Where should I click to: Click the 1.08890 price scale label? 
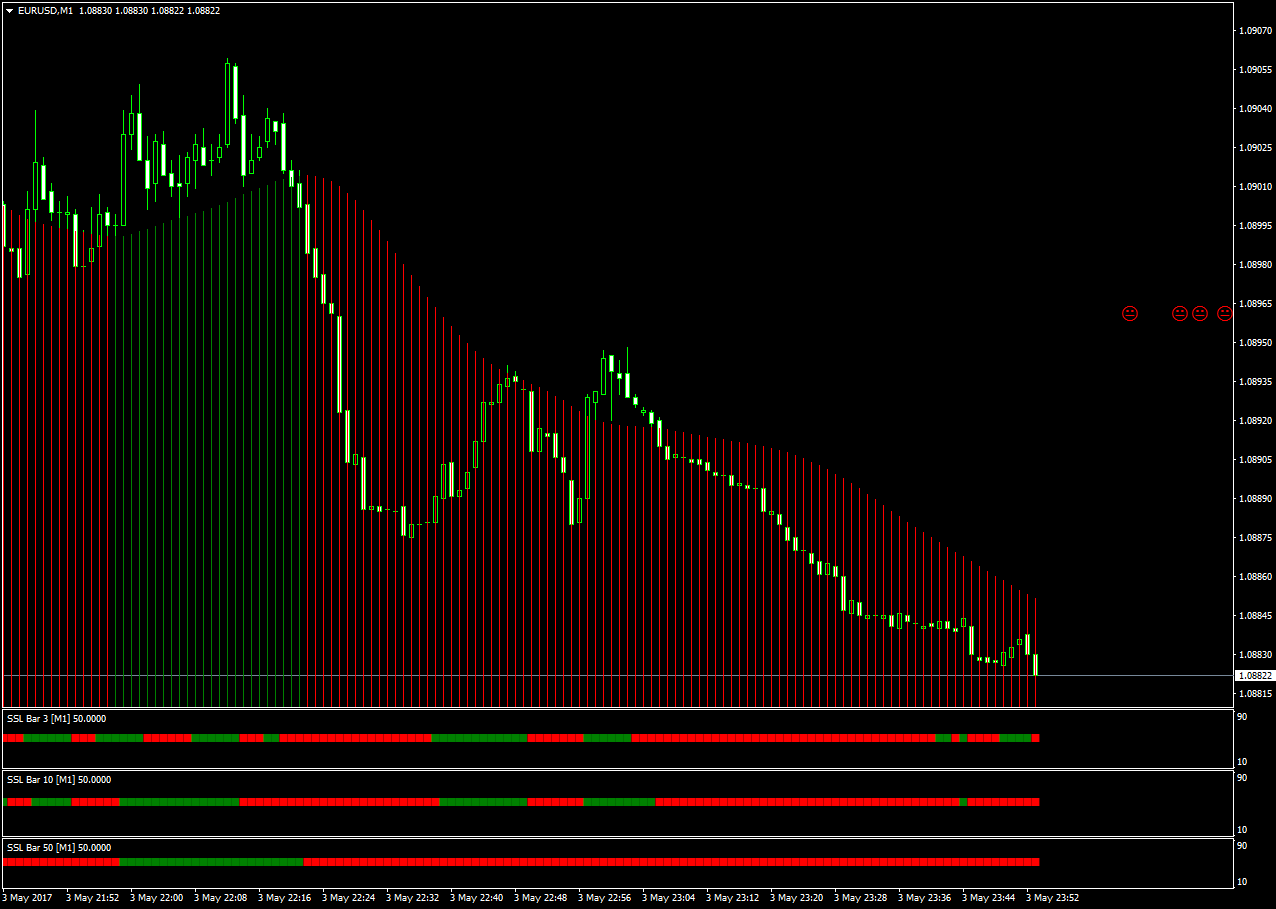(1255, 499)
